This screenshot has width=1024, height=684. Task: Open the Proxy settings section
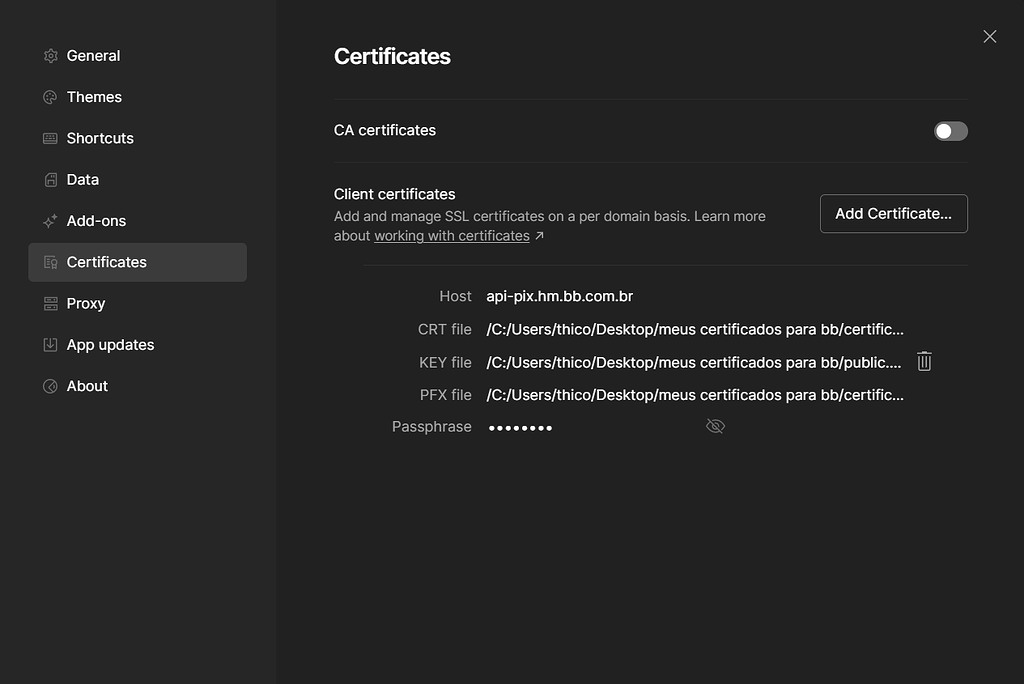[x=86, y=303]
